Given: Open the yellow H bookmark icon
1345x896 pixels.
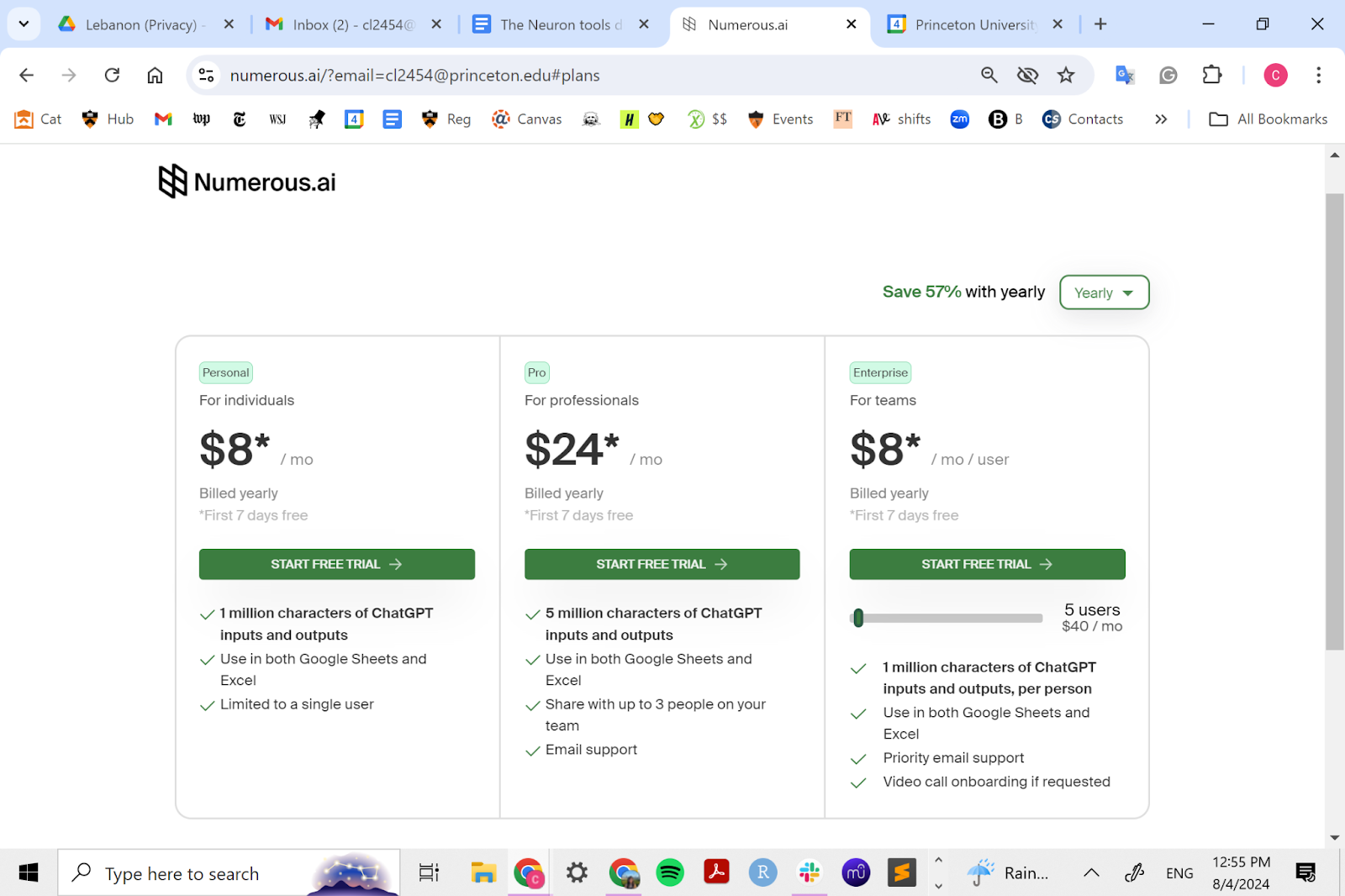Looking at the screenshot, I should tap(629, 119).
